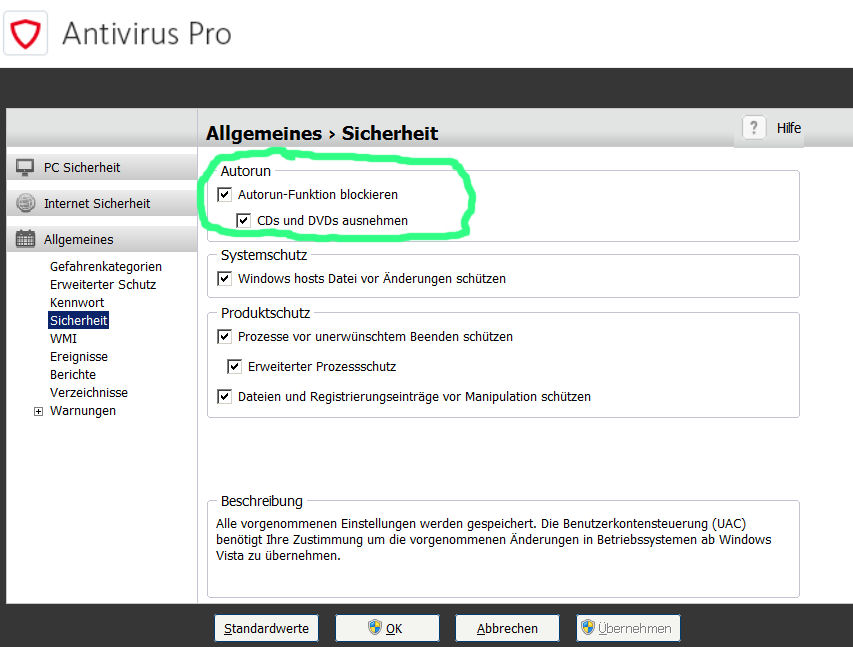Confirm settings with OK button
This screenshot has width=853, height=647.
click(x=387, y=628)
